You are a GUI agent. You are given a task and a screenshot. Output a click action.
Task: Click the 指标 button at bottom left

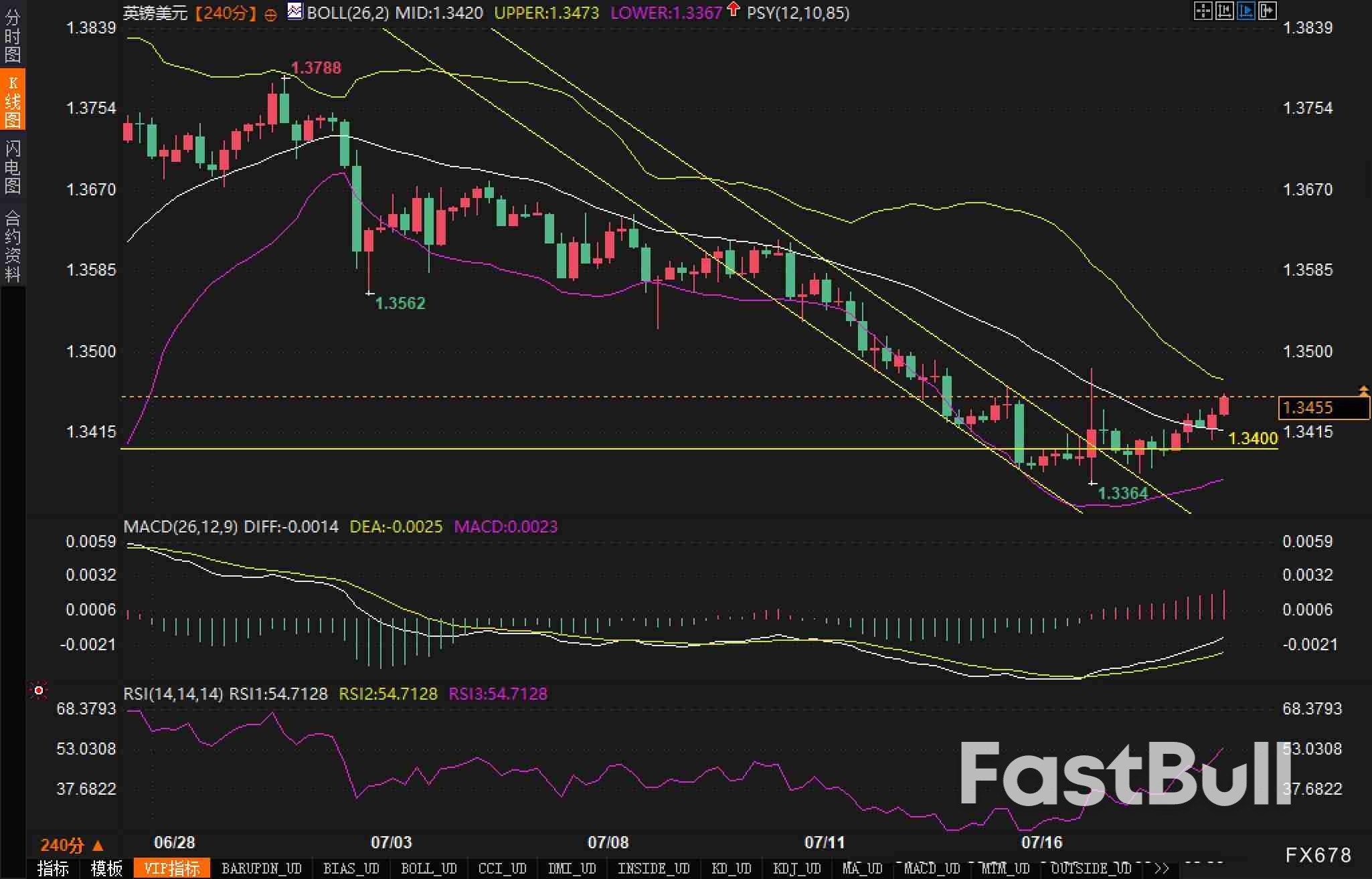53,868
